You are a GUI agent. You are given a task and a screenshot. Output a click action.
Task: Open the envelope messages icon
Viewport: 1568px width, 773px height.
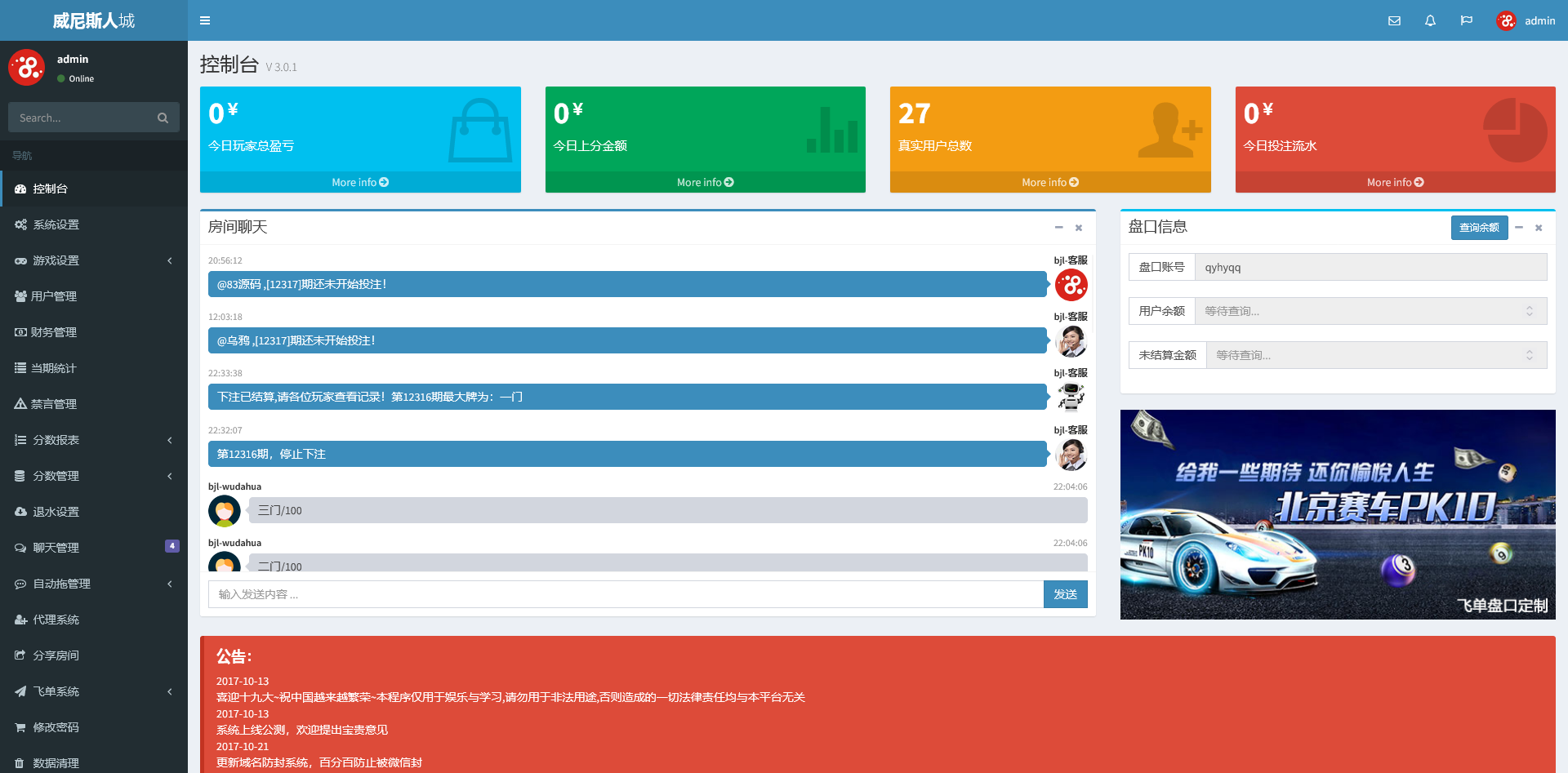click(x=1394, y=20)
